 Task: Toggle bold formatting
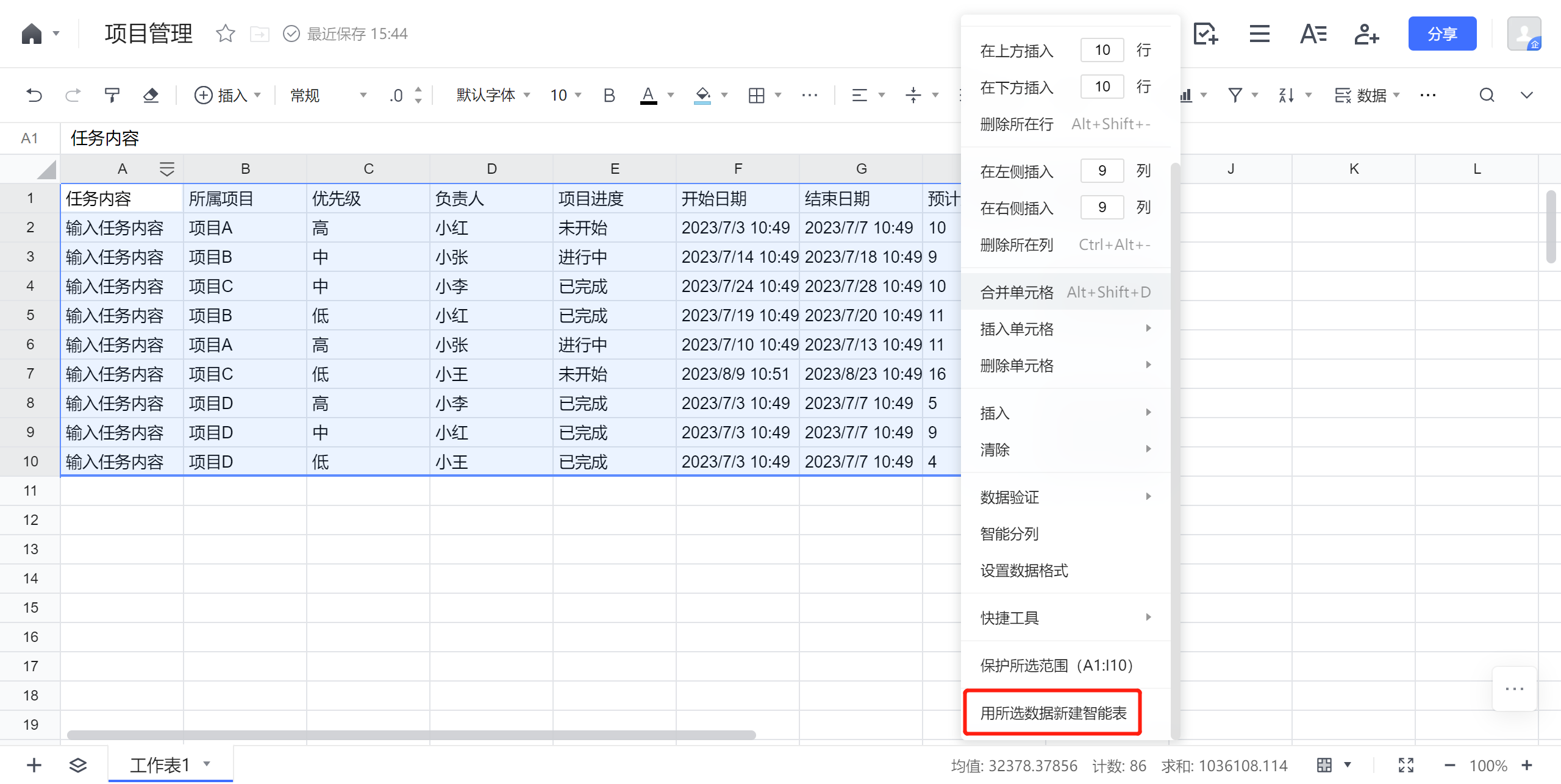tap(609, 95)
